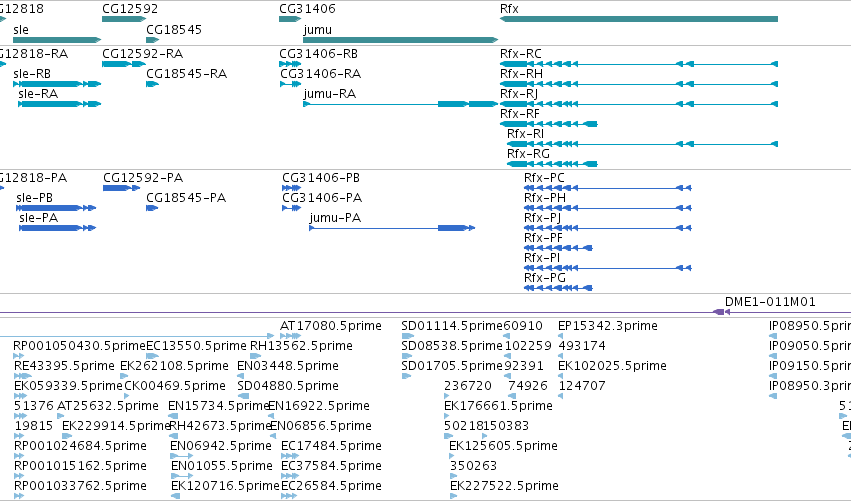The height and width of the screenshot is (501, 851).
Task: Select the Rfx-PI protein feature
Action: 608,268
